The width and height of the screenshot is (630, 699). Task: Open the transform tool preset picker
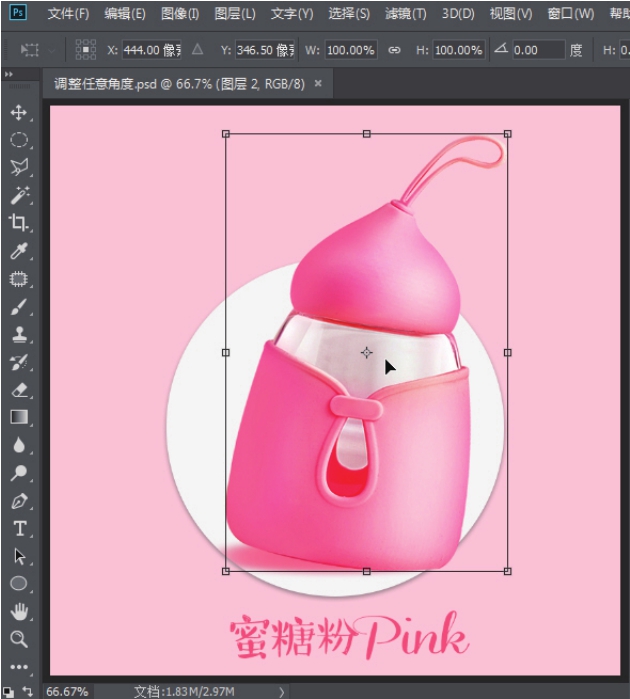click(33, 50)
